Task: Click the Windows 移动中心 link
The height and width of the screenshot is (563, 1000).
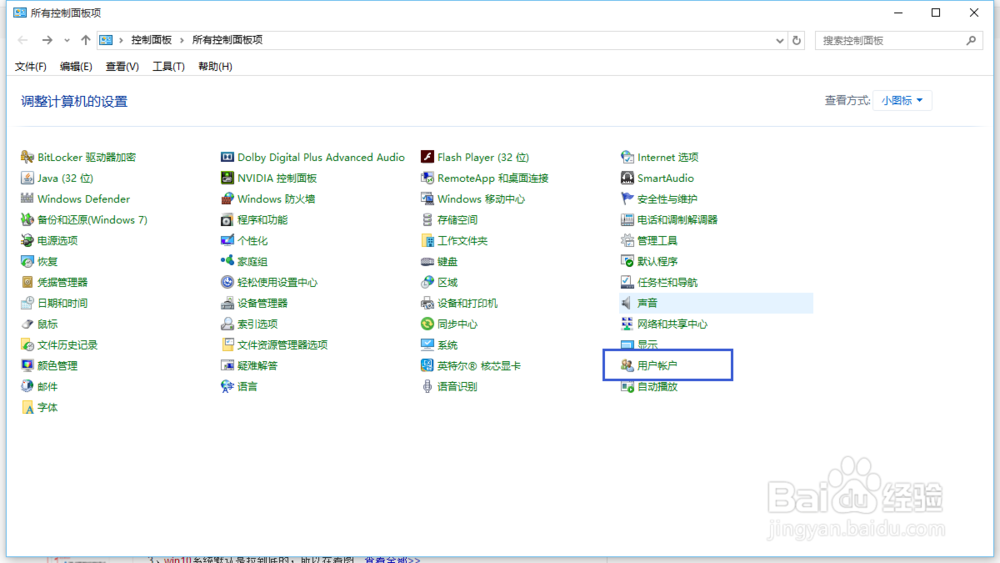Action: (481, 199)
